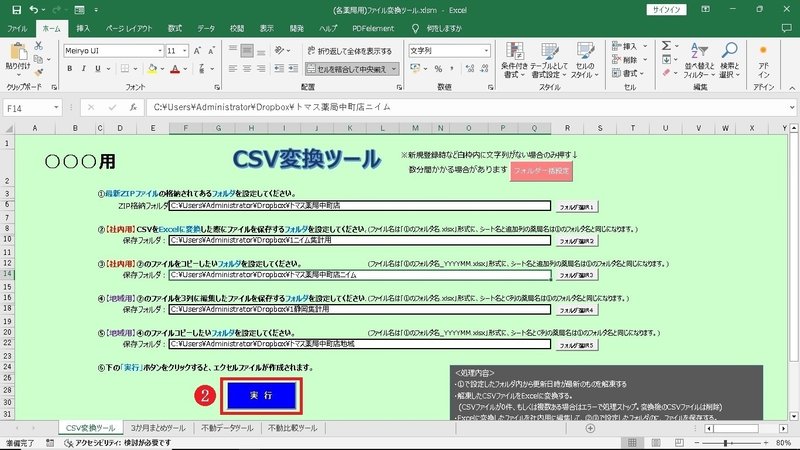Apply the red font color A
Viewport: 800px width, 450px height.
[x=175, y=68]
